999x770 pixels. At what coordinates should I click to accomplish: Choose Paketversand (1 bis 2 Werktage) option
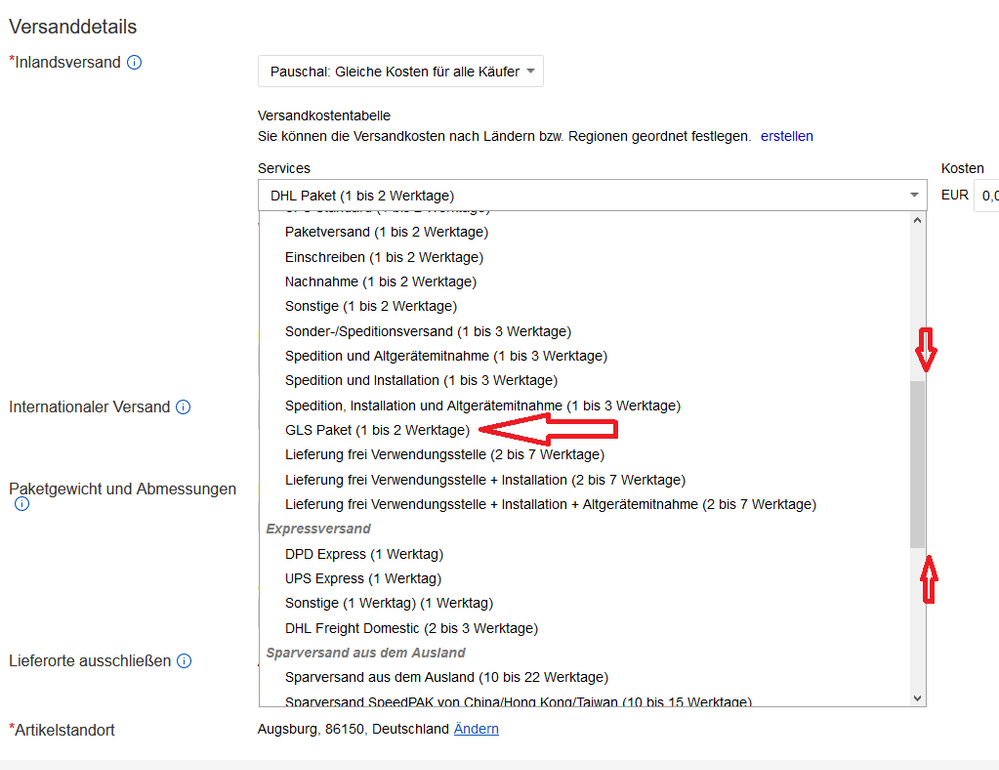(x=386, y=232)
